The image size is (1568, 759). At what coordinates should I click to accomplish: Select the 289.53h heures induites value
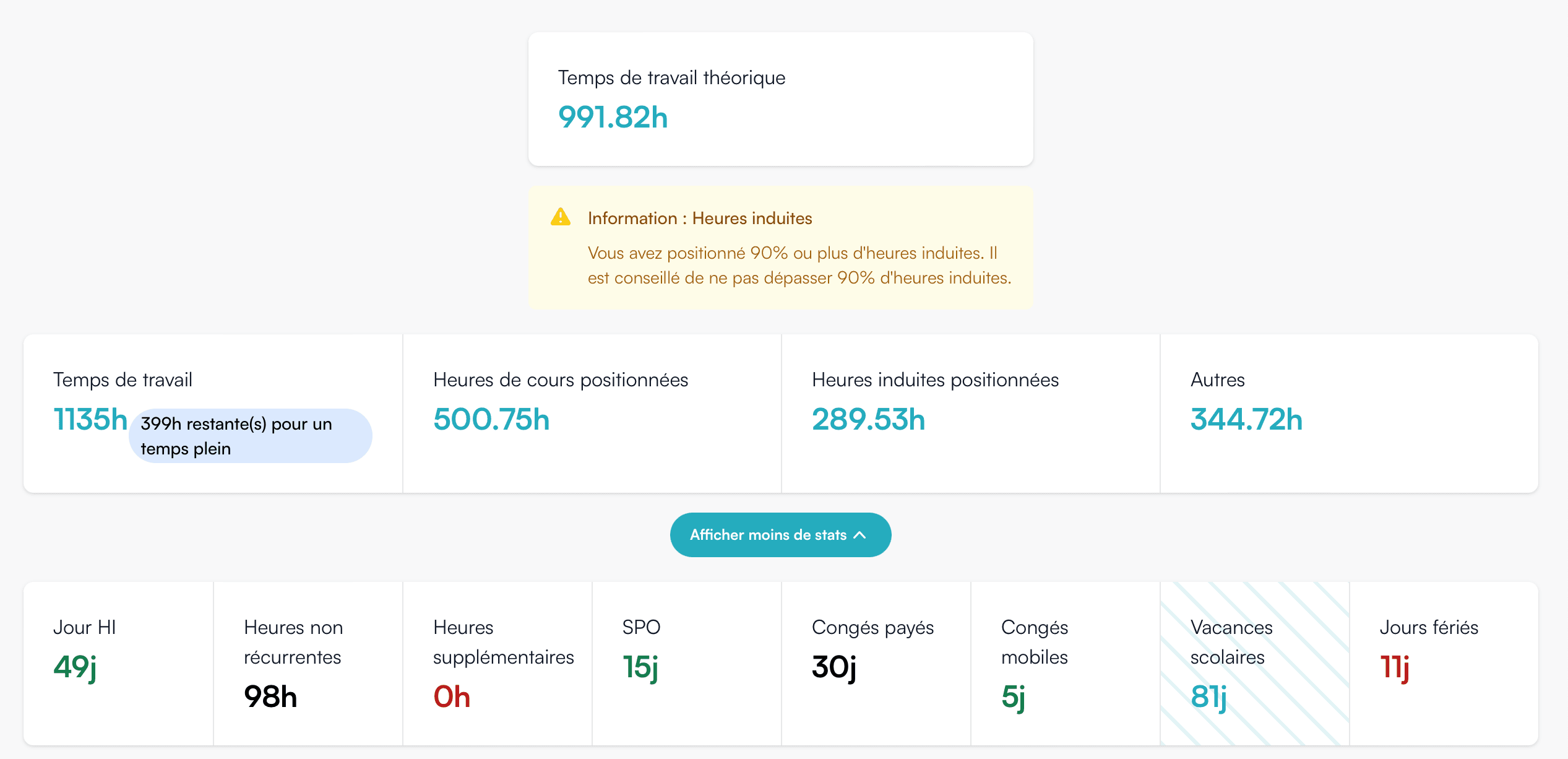point(868,419)
